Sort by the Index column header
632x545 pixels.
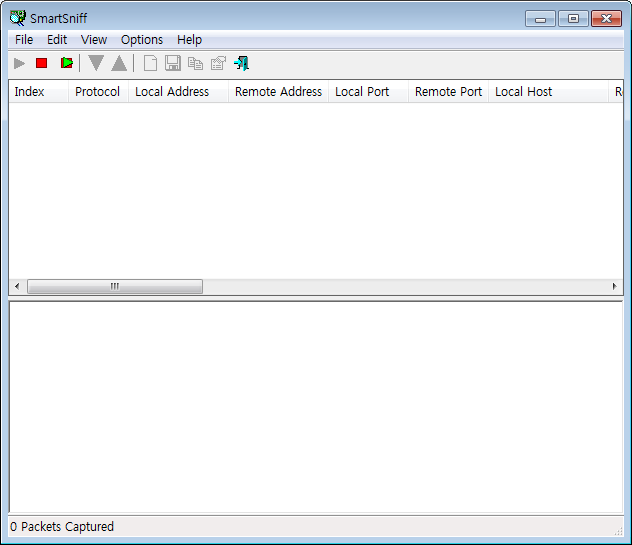coord(38,92)
